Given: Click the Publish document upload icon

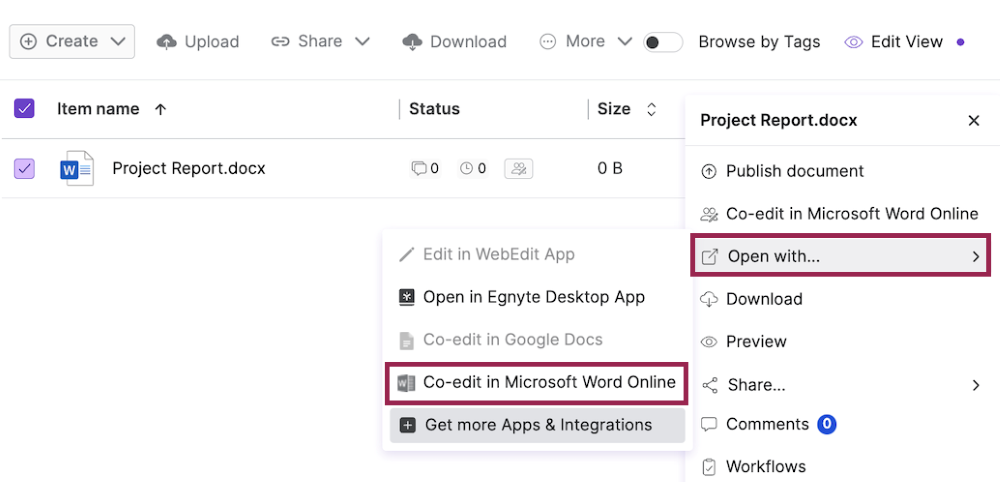Looking at the screenshot, I should pyautogui.click(x=709, y=172).
